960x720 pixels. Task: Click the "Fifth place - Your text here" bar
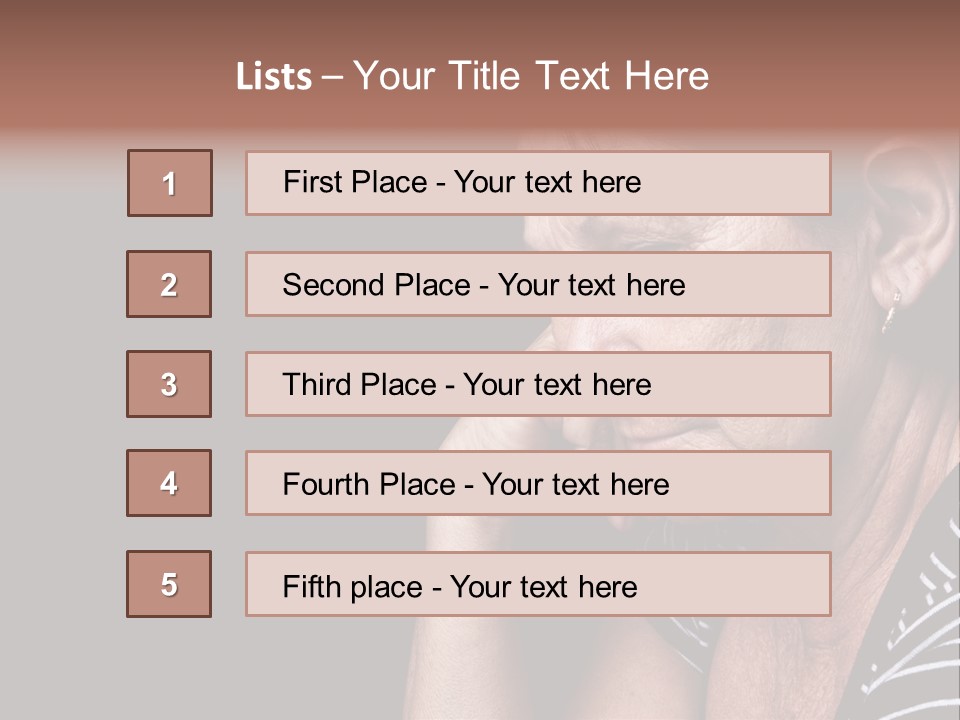538,584
